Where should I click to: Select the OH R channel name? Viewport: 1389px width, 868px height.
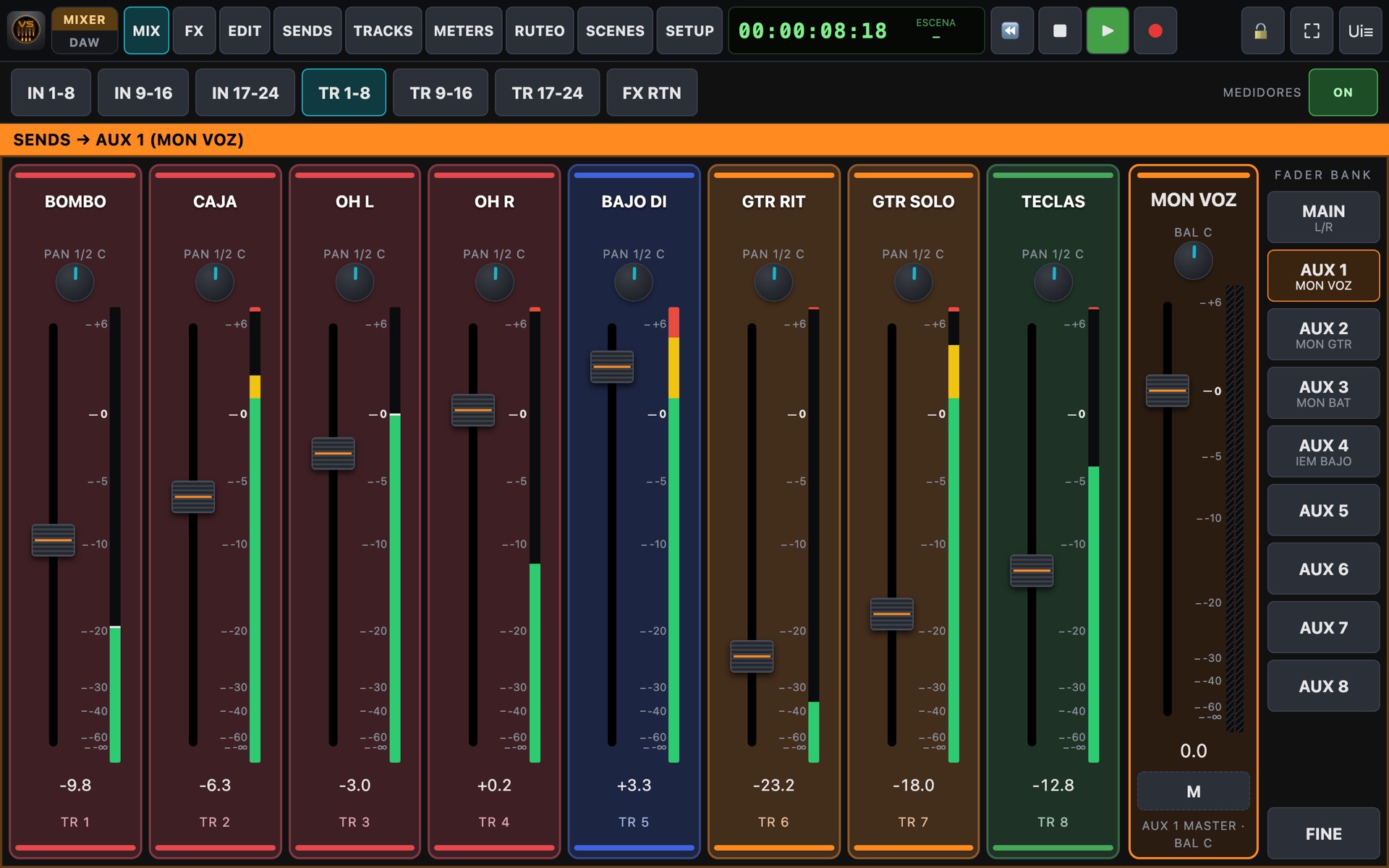point(494,202)
